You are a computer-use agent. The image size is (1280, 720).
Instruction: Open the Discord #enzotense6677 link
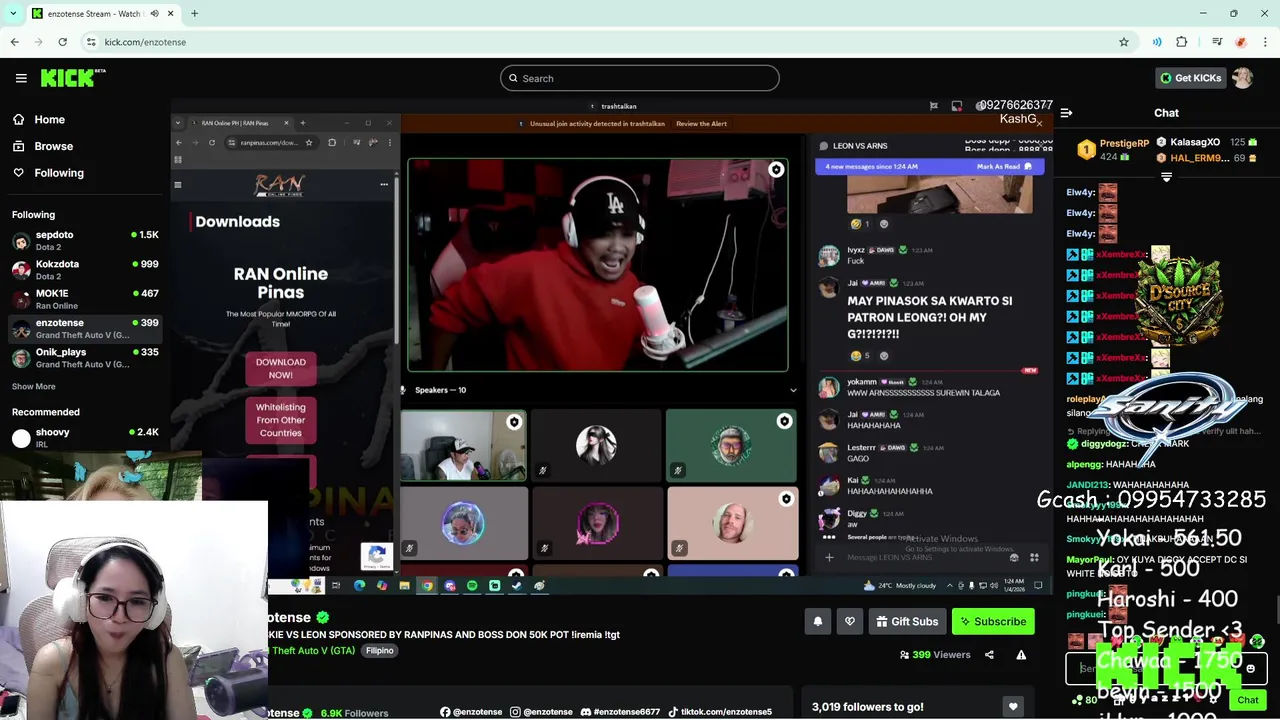pyautogui.click(x=620, y=712)
